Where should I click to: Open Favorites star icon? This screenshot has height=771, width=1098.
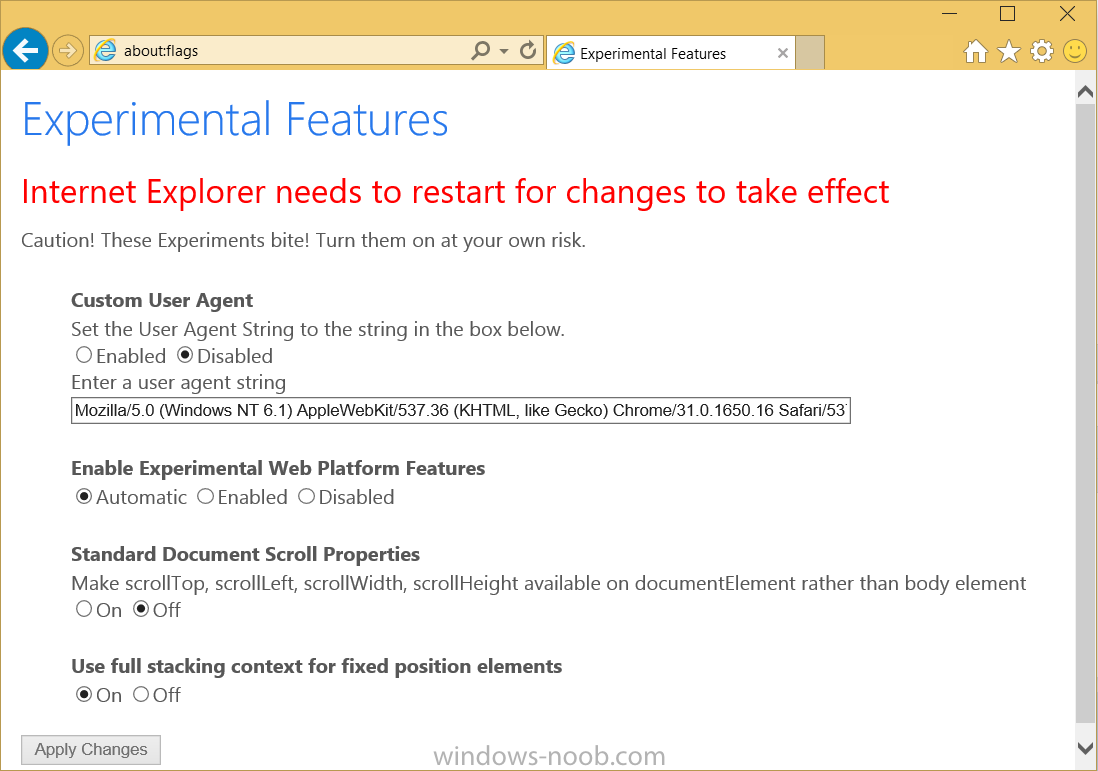tap(1008, 51)
